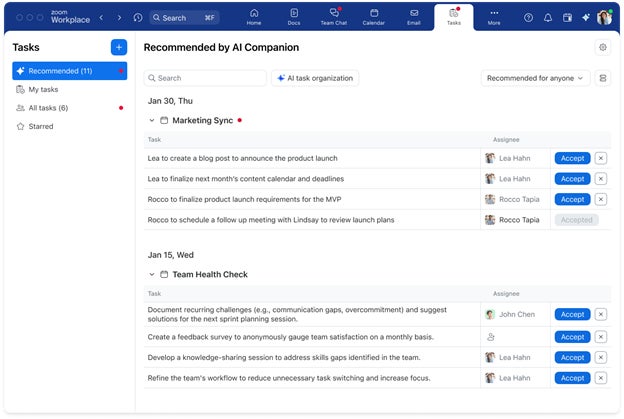Screen dimensions: 624x419
Task: Accept the knowledge-sharing session task
Action: coord(572,357)
